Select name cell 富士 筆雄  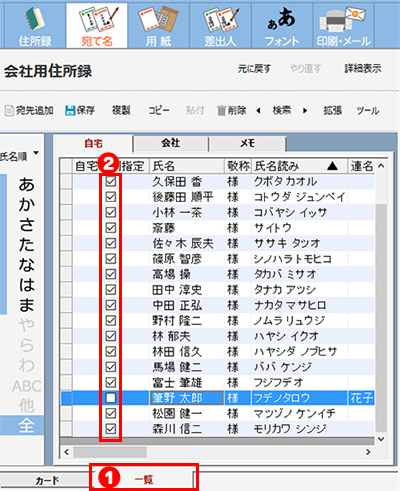[x=187, y=382]
